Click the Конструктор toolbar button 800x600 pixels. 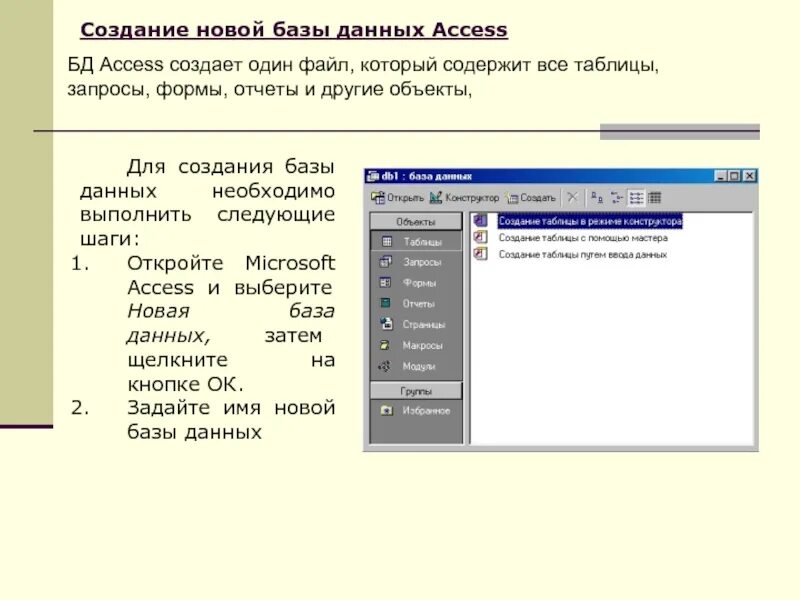pyautogui.click(x=464, y=197)
